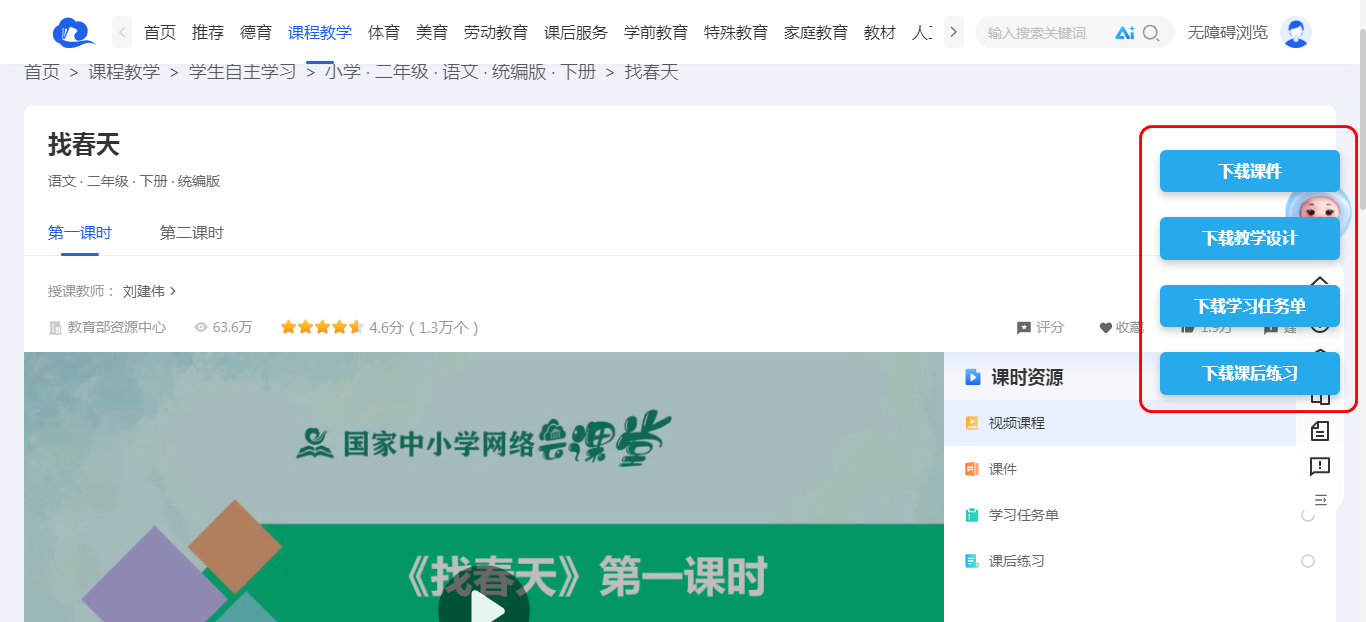Click the 下载教学设计 button
Viewport: 1366px width, 622px height.
(x=1249, y=238)
